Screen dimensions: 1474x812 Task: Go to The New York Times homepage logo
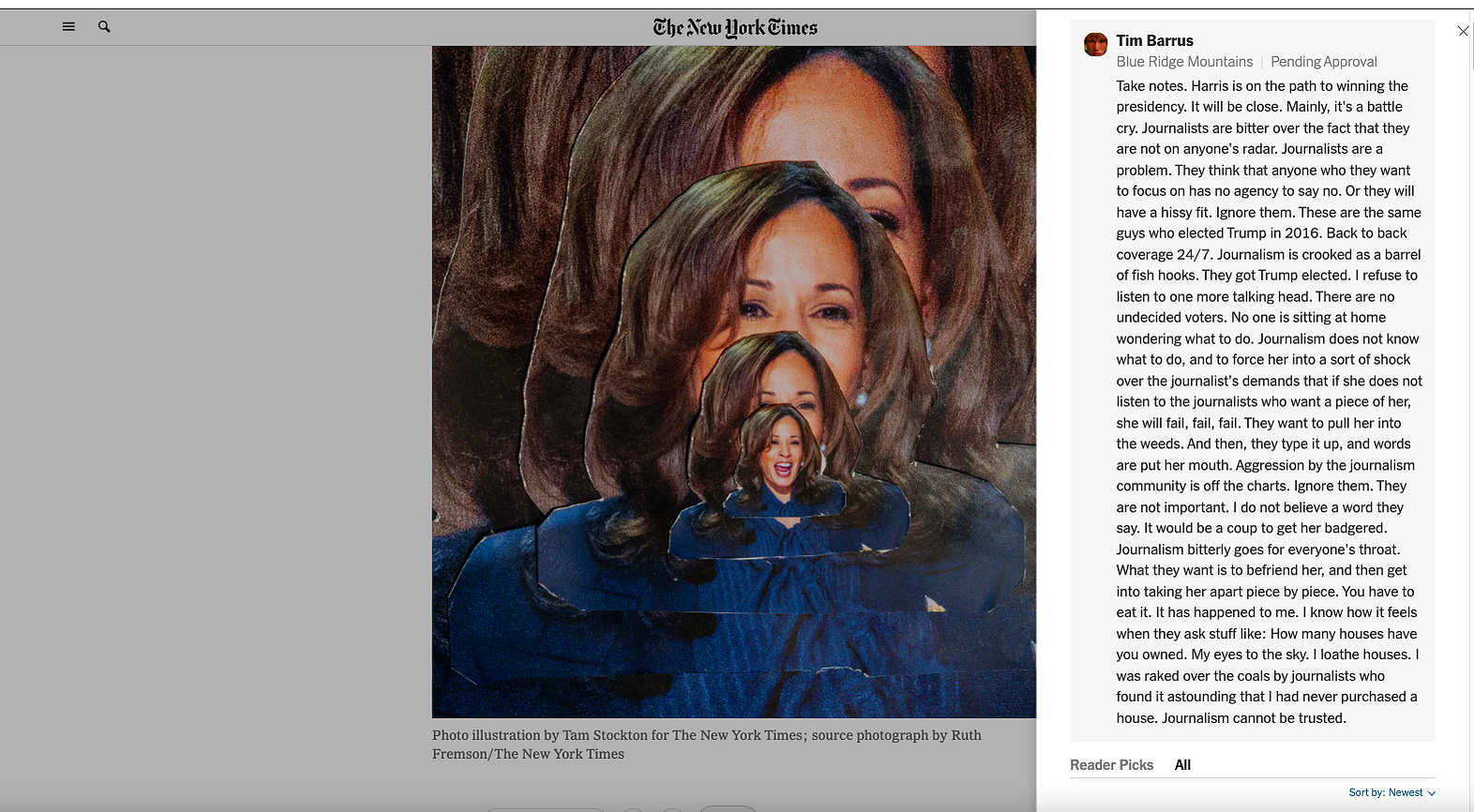pos(735,28)
